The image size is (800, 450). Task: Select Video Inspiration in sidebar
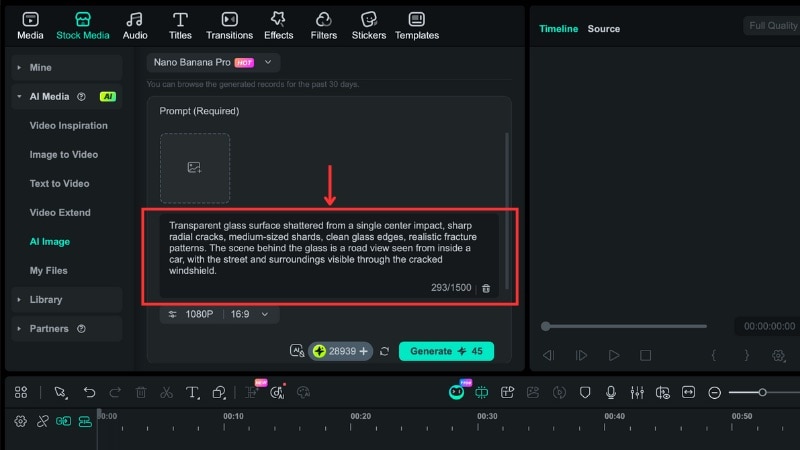point(68,126)
